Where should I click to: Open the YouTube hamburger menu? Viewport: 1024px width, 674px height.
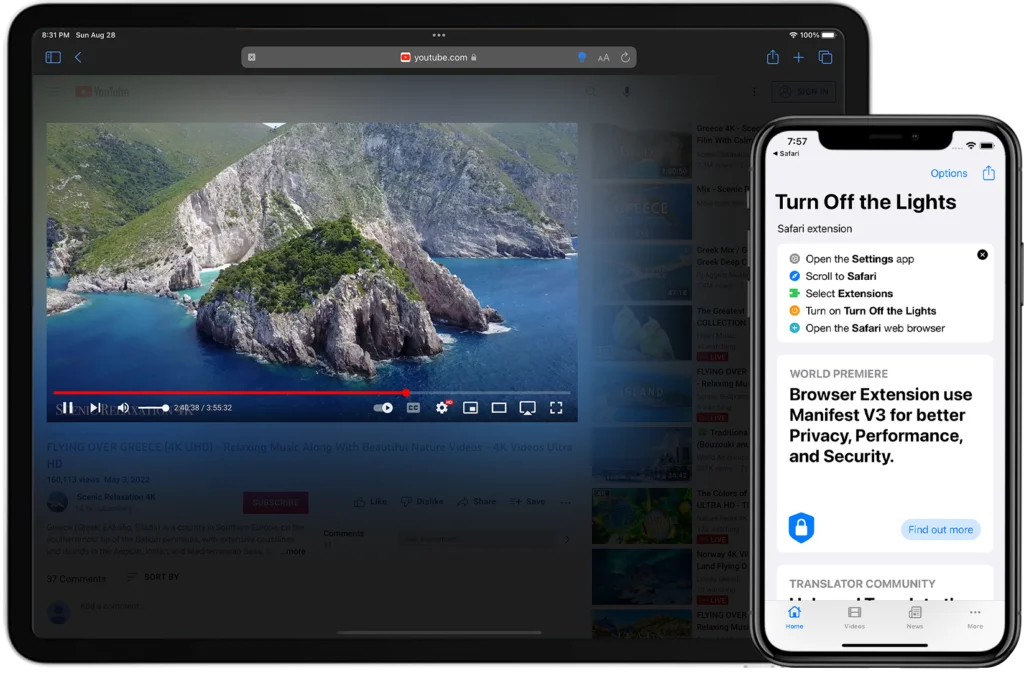tap(54, 91)
